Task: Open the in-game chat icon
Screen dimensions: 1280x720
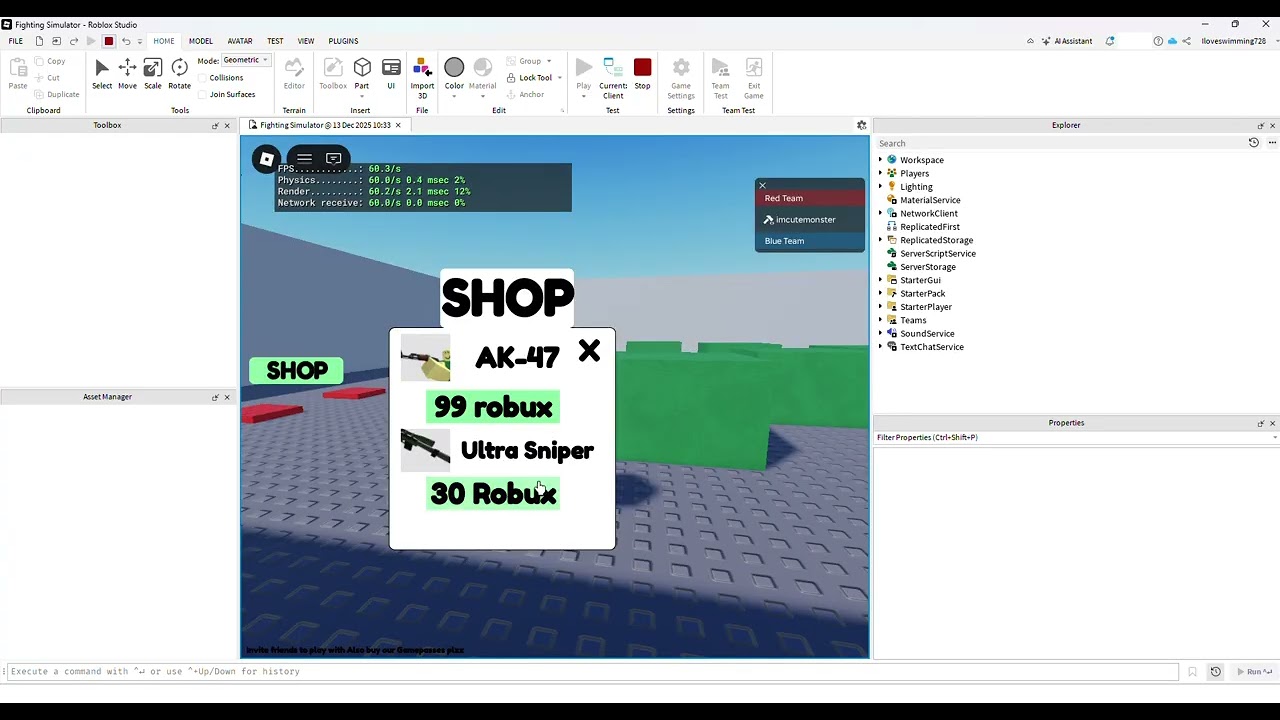Action: coord(334,158)
